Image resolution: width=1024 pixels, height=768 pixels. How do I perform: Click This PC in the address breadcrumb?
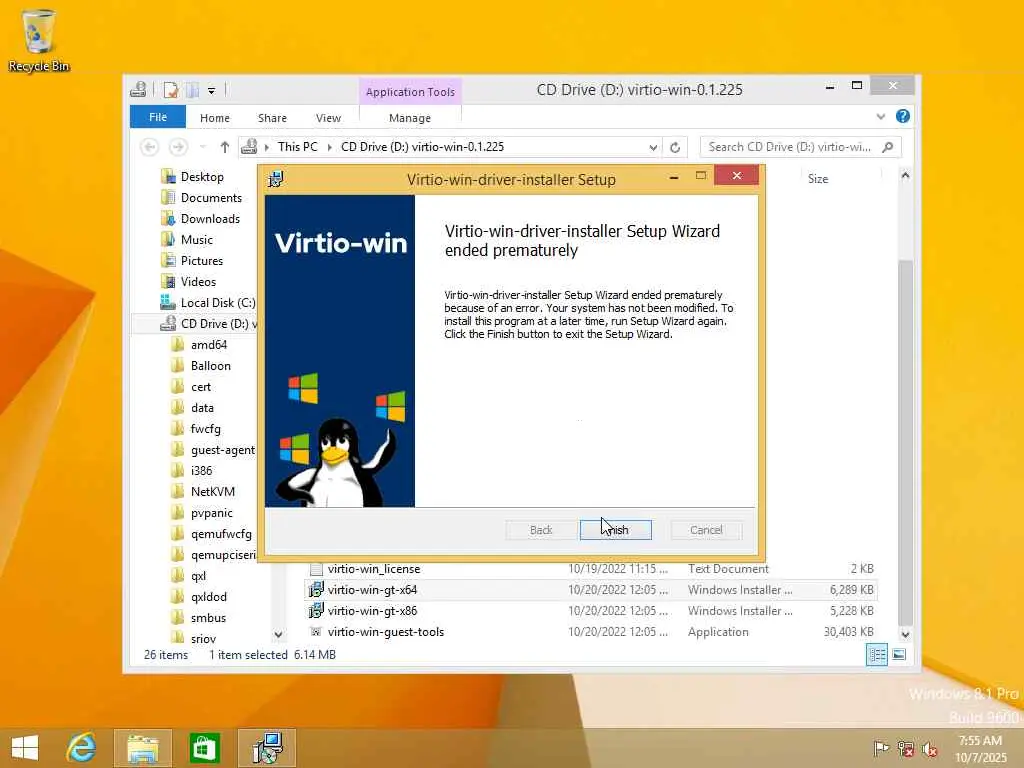coord(297,147)
